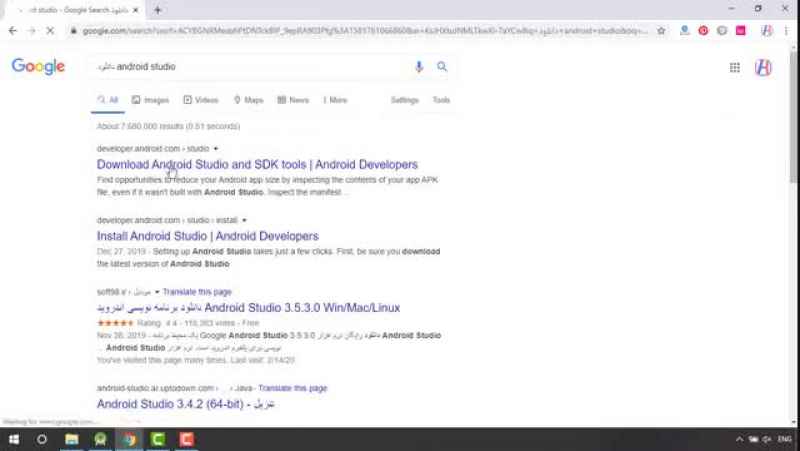Bookmark this page with the star icon

[661, 31]
